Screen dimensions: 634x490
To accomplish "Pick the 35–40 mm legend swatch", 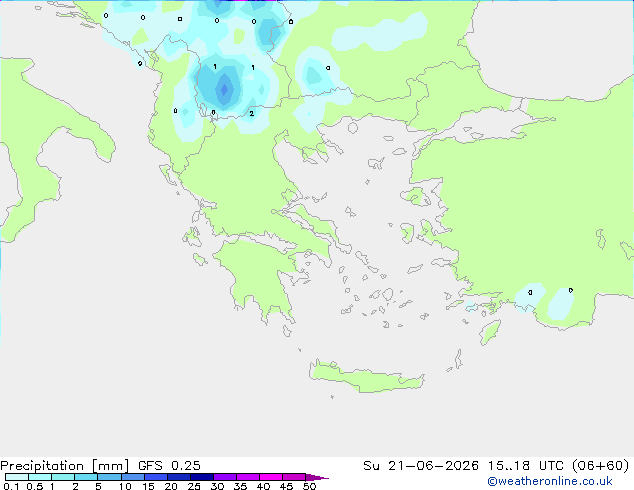I will coord(248,477).
